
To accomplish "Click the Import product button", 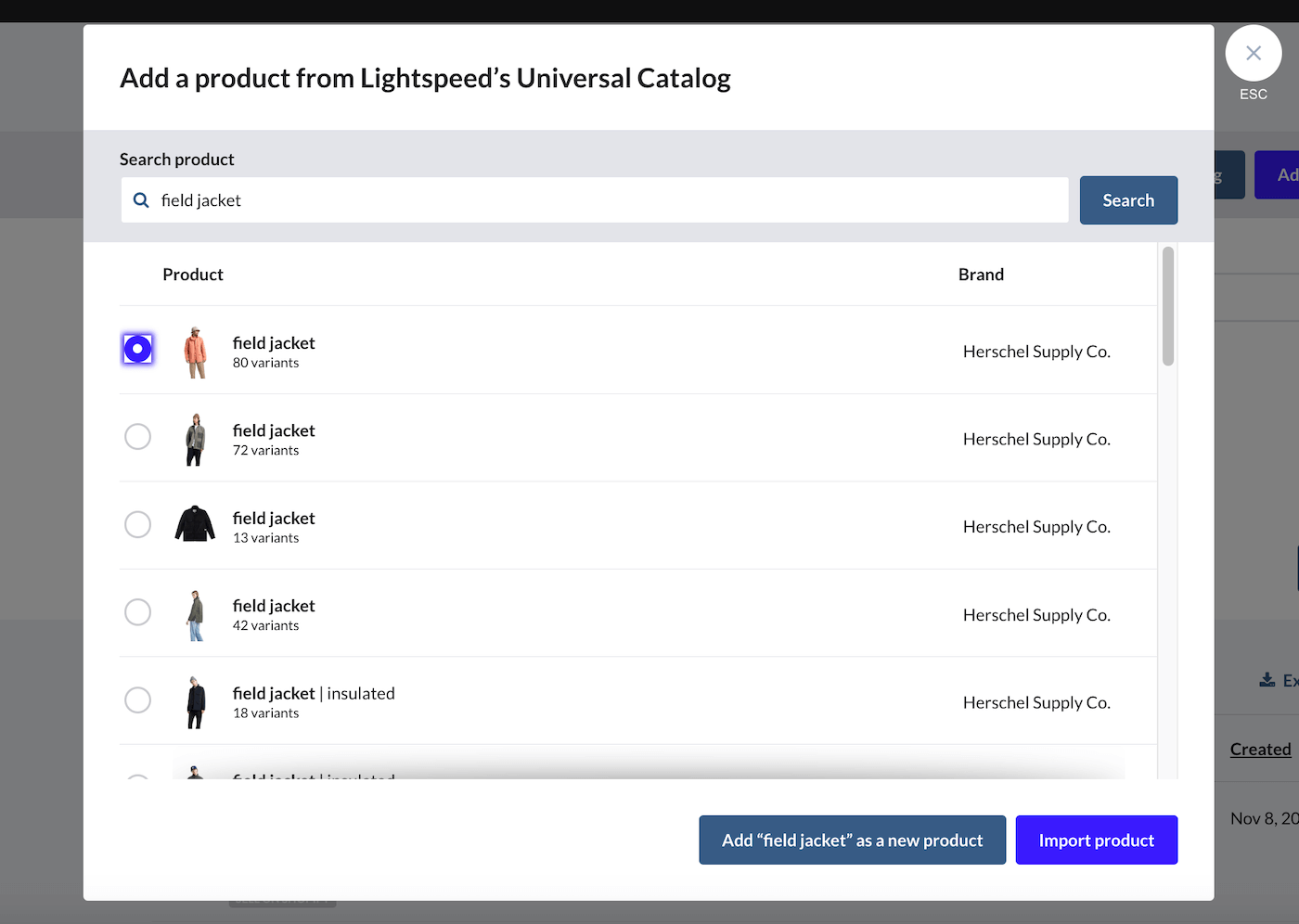I will click(x=1097, y=840).
